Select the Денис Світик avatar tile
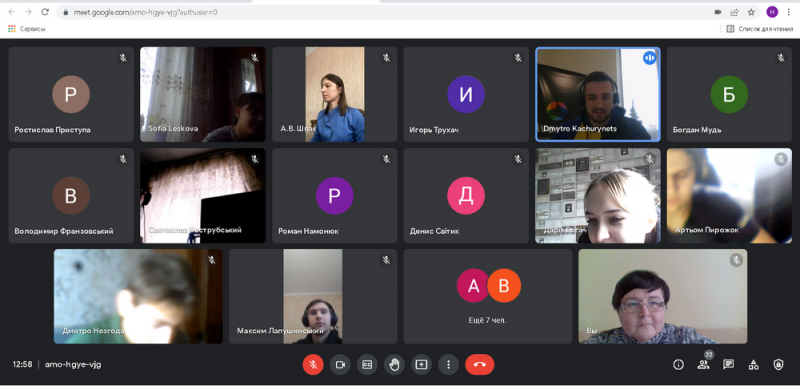This screenshot has width=800, height=386. pos(466,196)
